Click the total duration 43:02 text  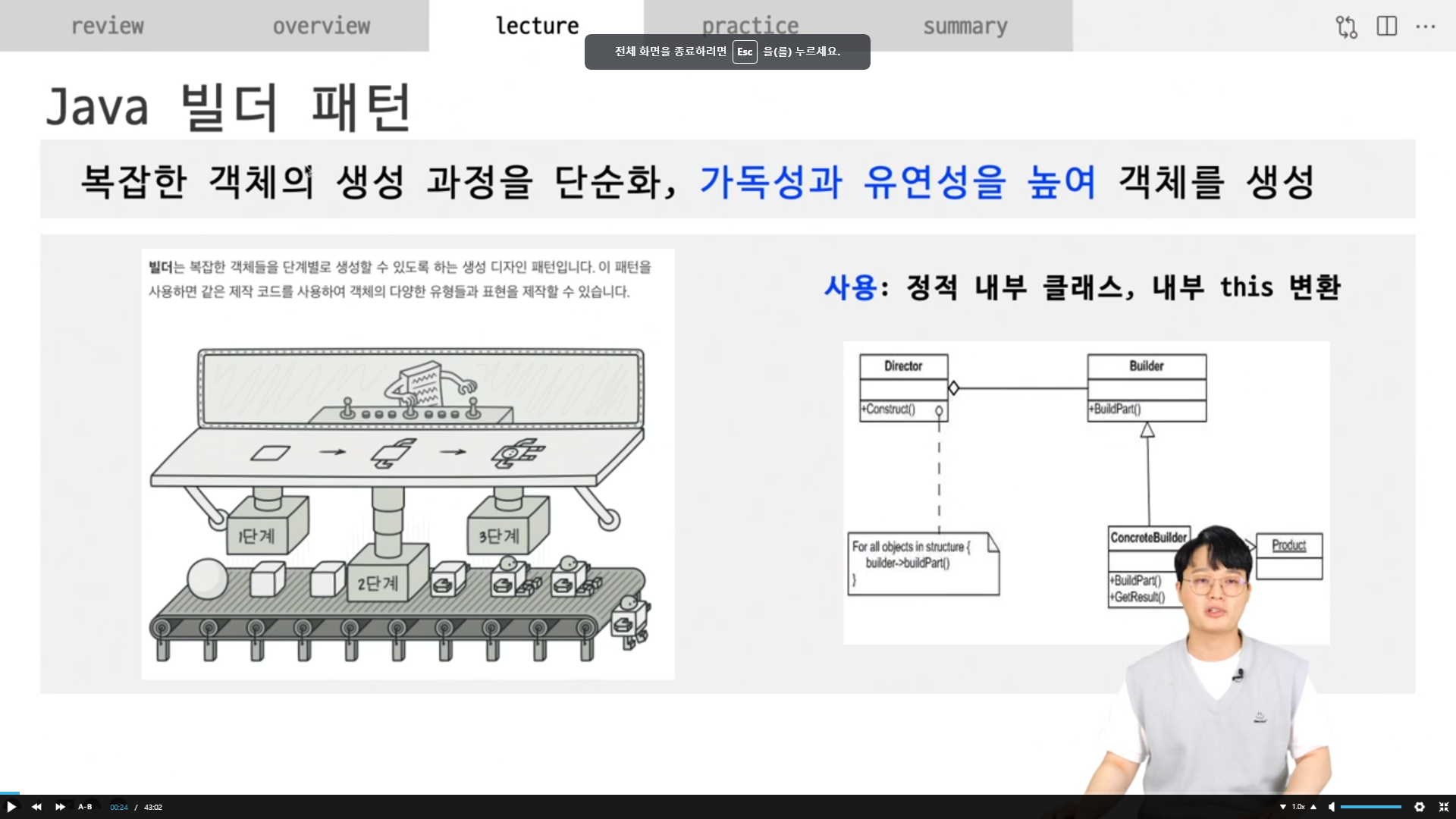[x=153, y=807]
